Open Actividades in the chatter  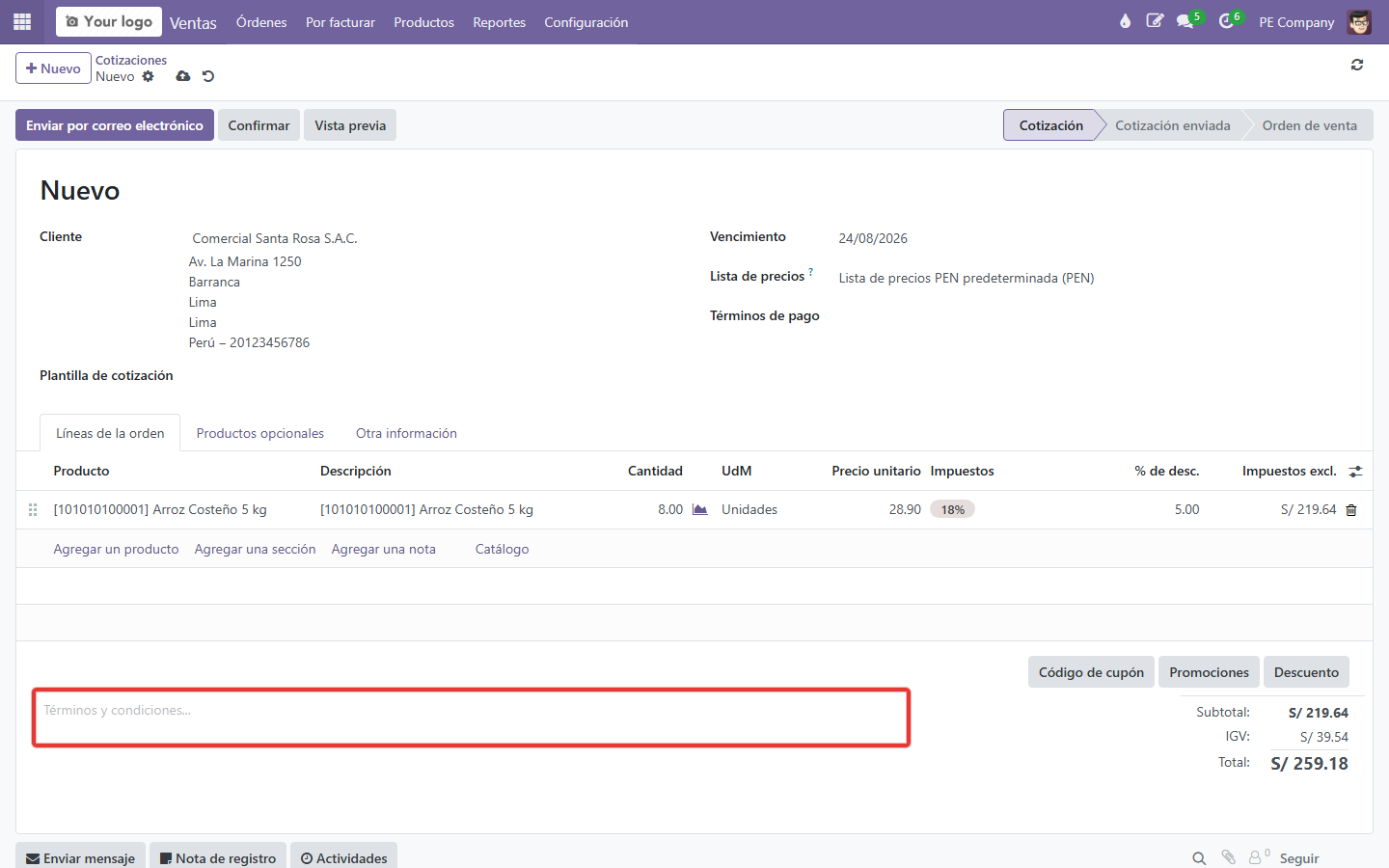[x=343, y=857]
